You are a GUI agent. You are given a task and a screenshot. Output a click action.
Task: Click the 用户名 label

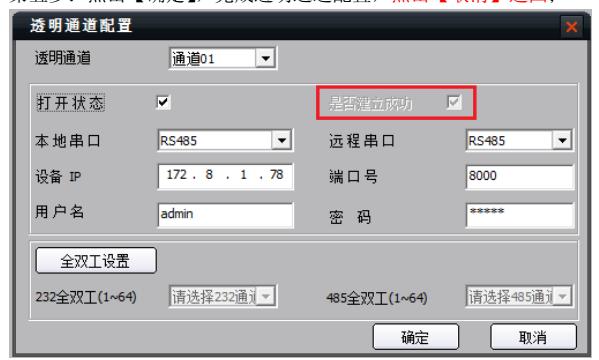coord(59,211)
